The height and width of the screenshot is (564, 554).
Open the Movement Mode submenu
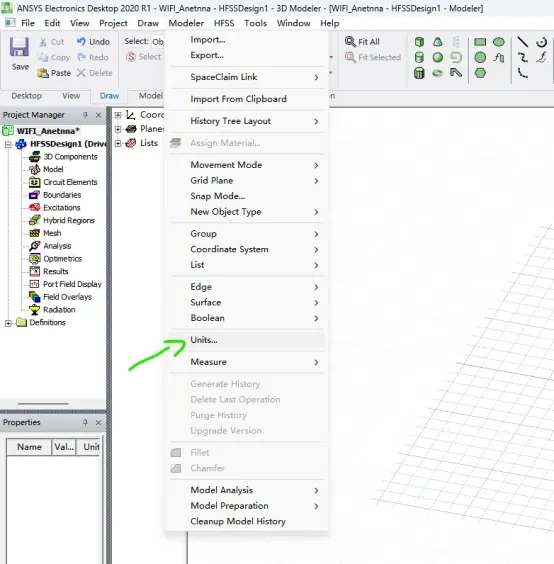coord(247,165)
